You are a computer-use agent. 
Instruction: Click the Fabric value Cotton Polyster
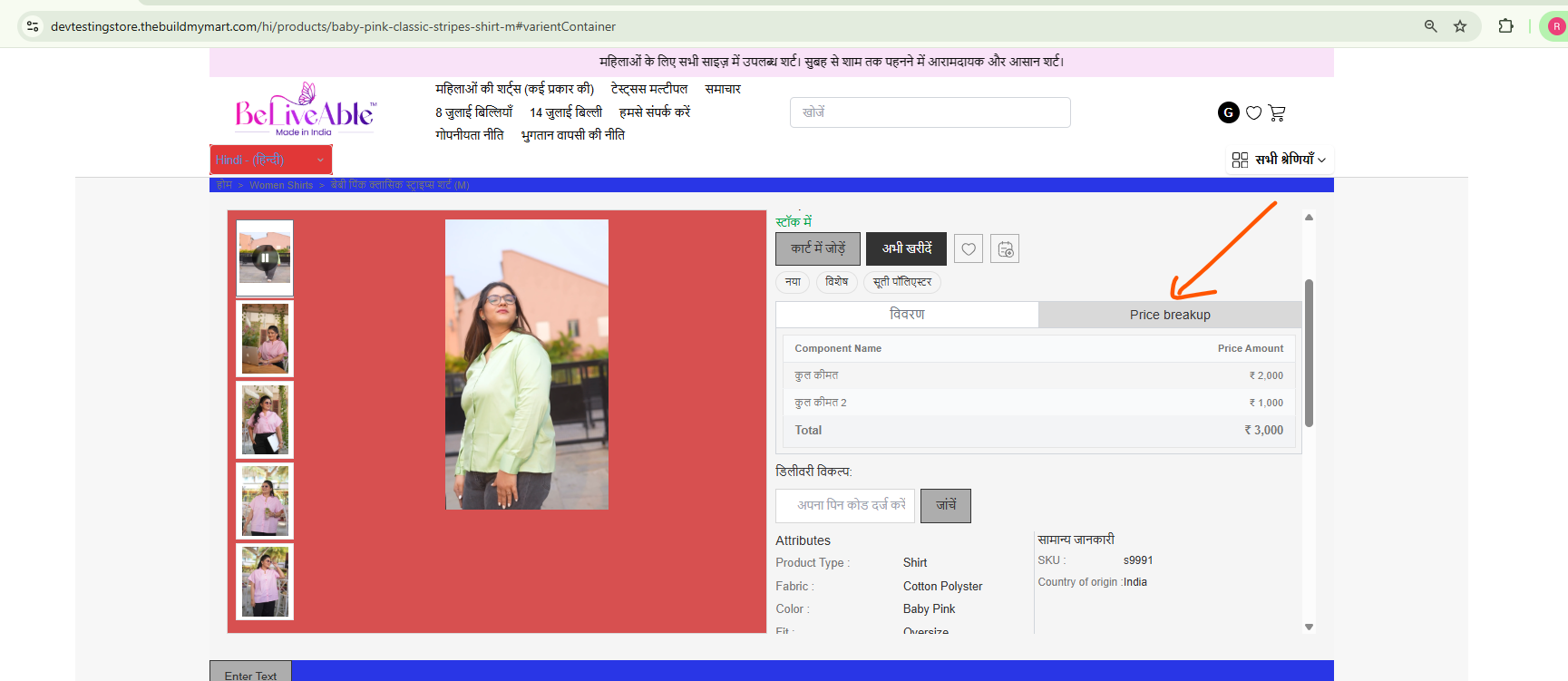click(x=943, y=587)
